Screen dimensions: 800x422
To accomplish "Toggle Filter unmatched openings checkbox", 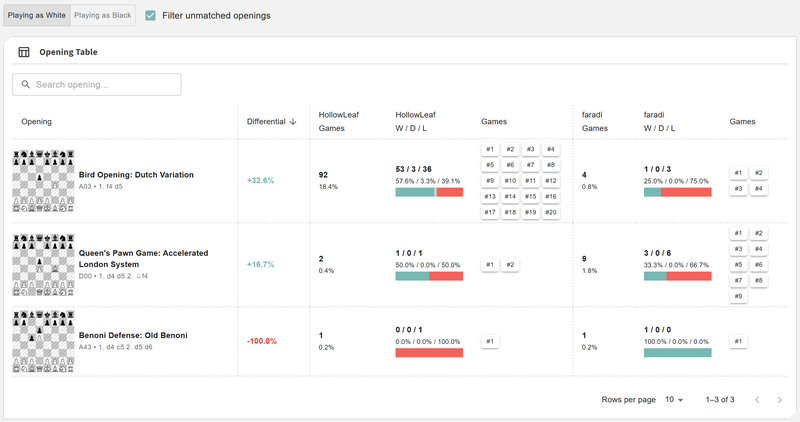I will (x=150, y=16).
